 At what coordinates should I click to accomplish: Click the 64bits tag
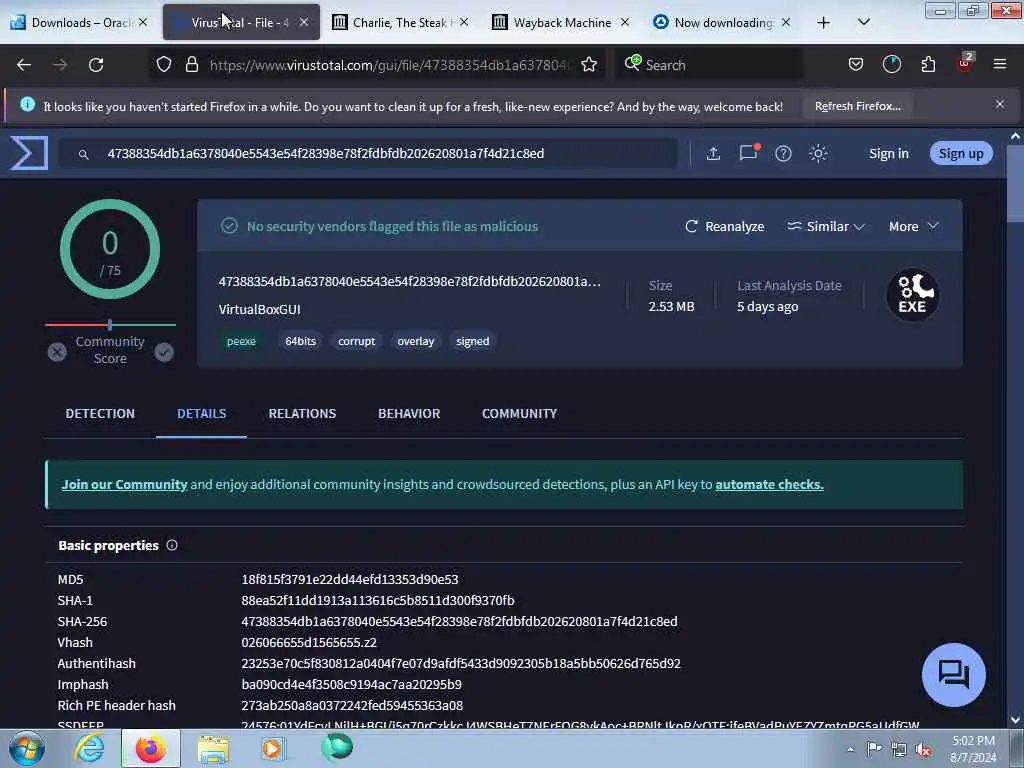click(x=300, y=341)
